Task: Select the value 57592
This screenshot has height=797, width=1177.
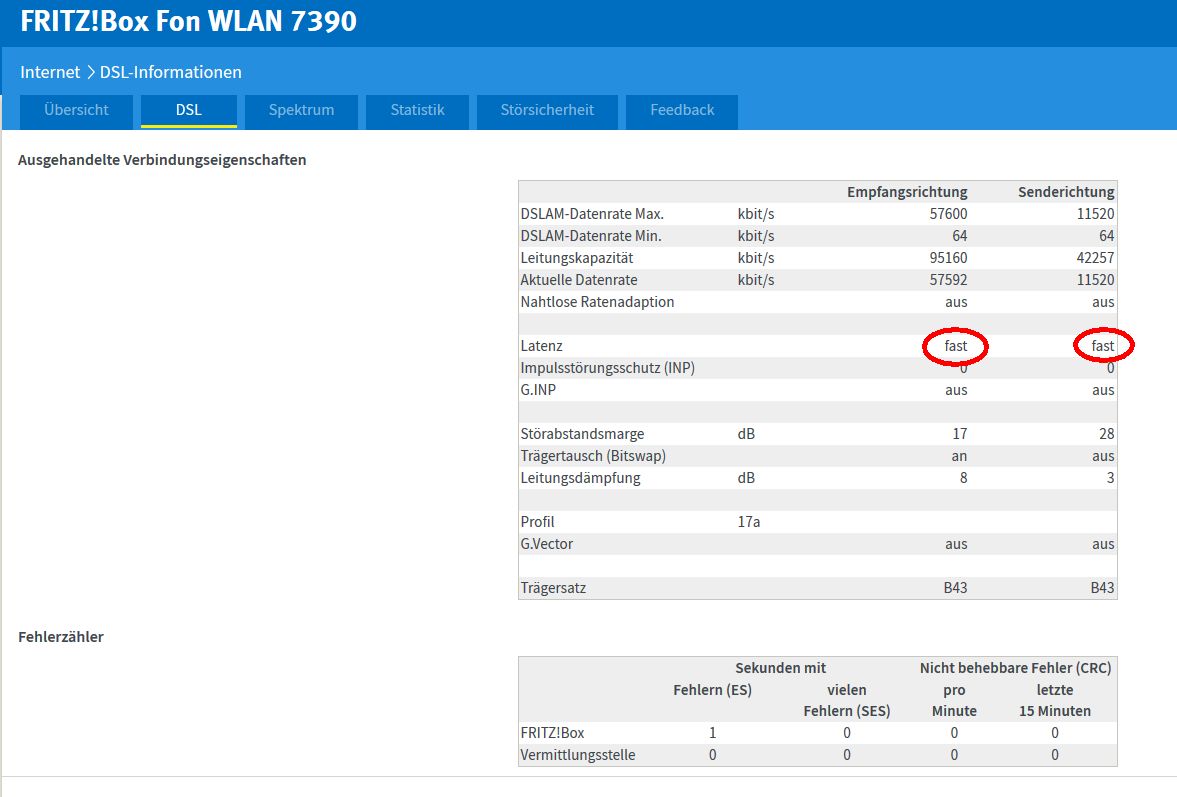Action: click(x=948, y=280)
